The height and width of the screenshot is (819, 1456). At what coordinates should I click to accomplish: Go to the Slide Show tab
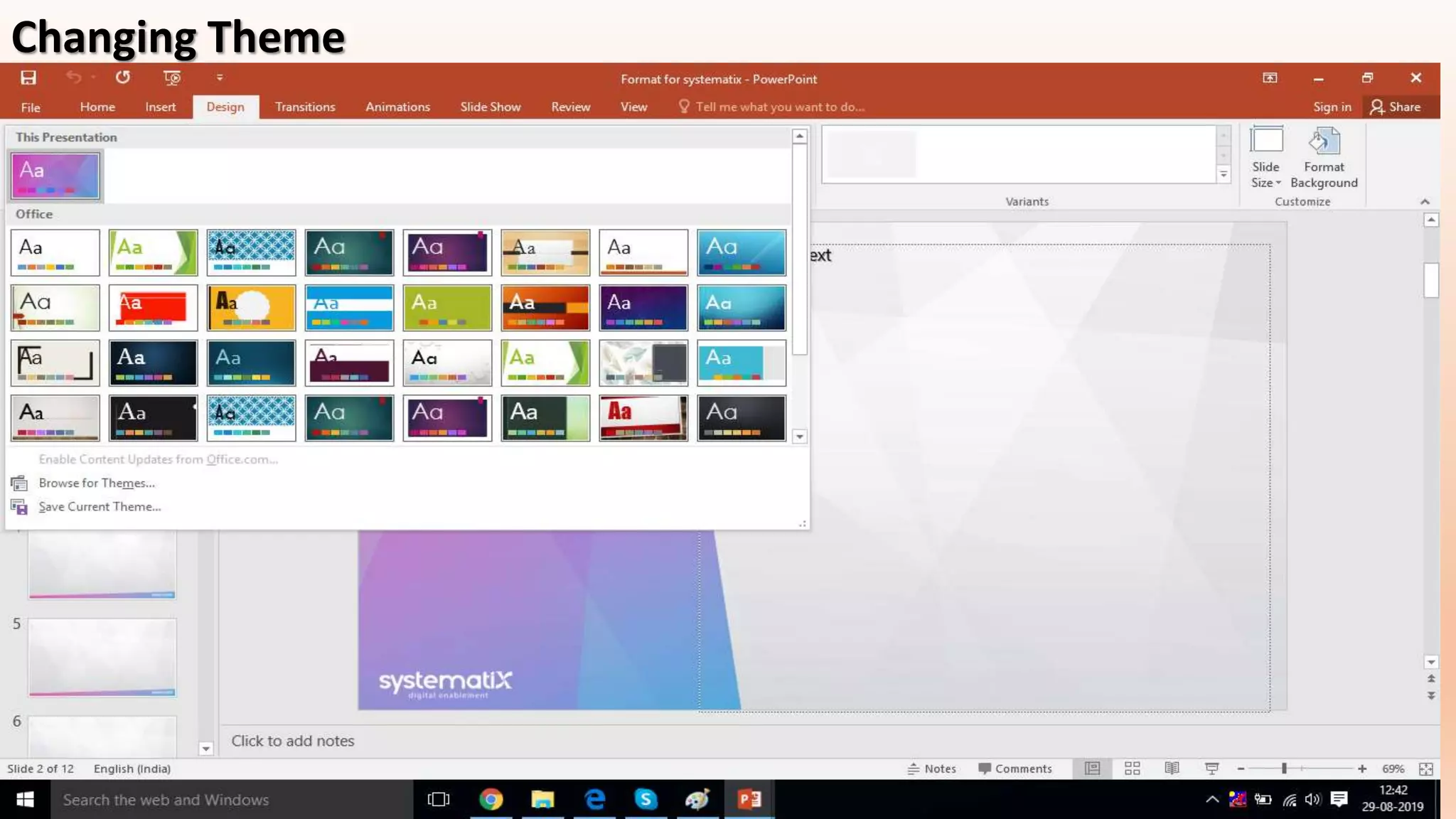pos(491,107)
